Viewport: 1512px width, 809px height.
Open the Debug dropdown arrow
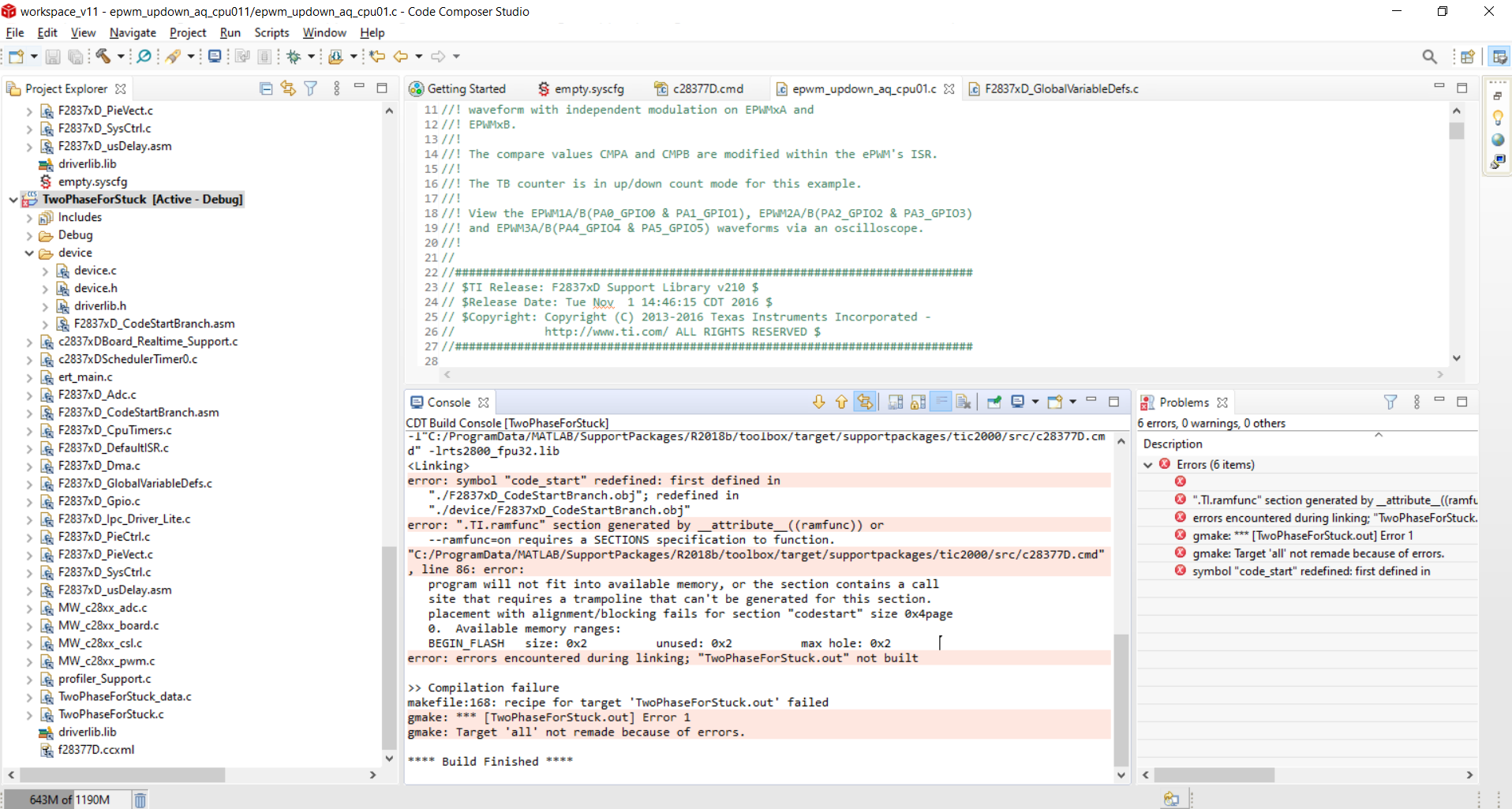click(x=312, y=56)
